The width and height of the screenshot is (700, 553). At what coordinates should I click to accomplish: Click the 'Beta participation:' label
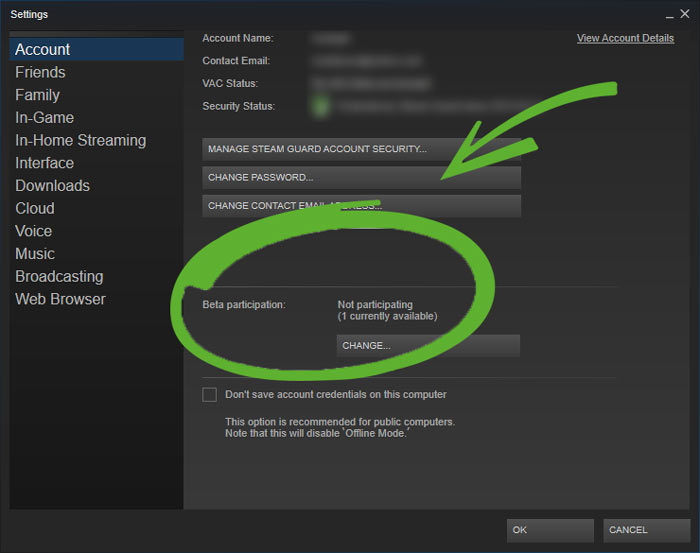(x=244, y=305)
